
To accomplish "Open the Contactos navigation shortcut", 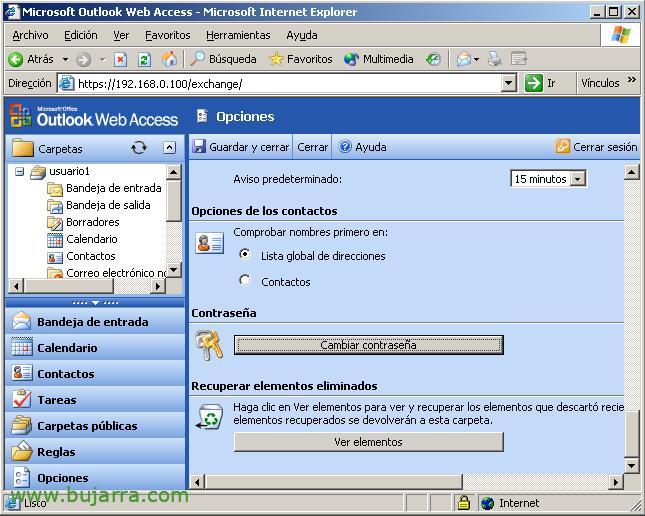I will tap(95, 374).
